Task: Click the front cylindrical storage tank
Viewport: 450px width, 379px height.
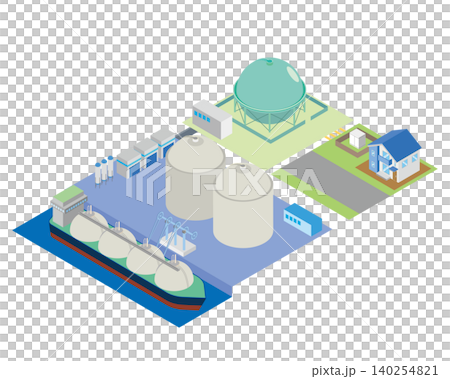Action: tap(243, 206)
